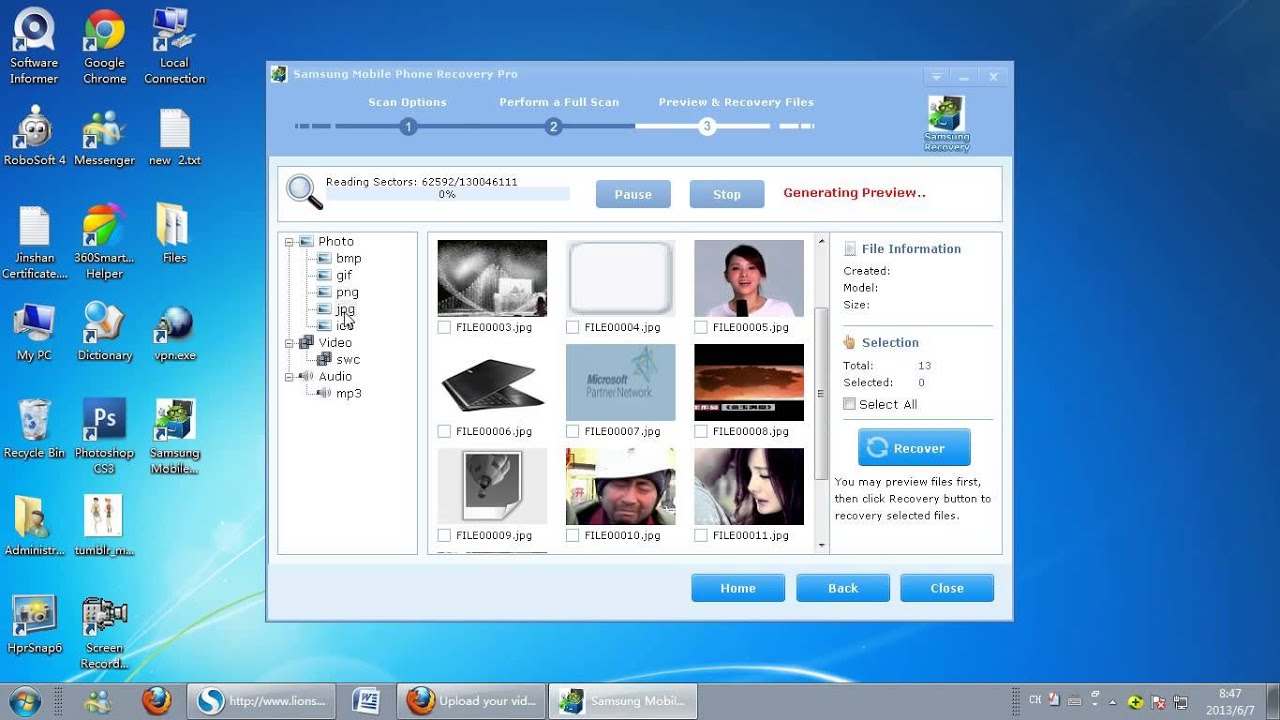1280x720 pixels.
Task: Open the title bar dropdown arrow menu
Action: coord(936,76)
